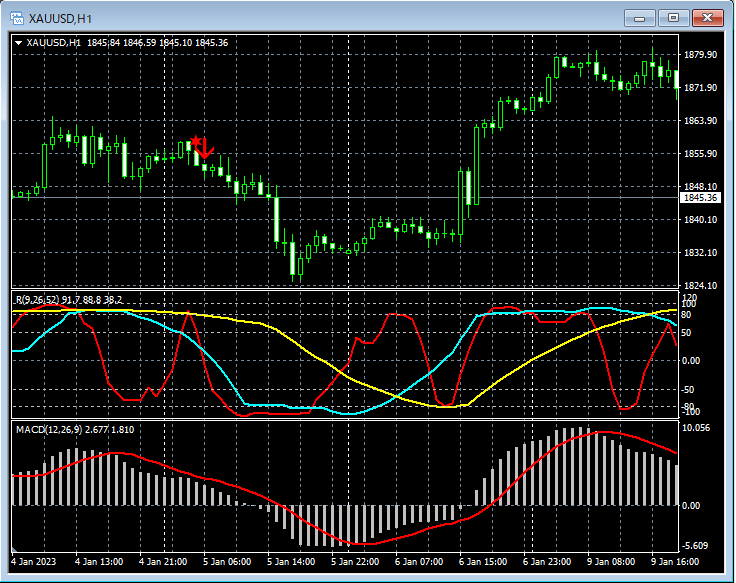
Task: Click the 50 level on R indicator scale
Action: click(686, 333)
